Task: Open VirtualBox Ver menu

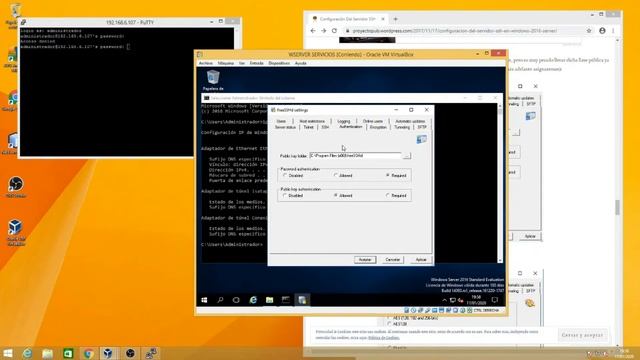Action: tap(242, 63)
